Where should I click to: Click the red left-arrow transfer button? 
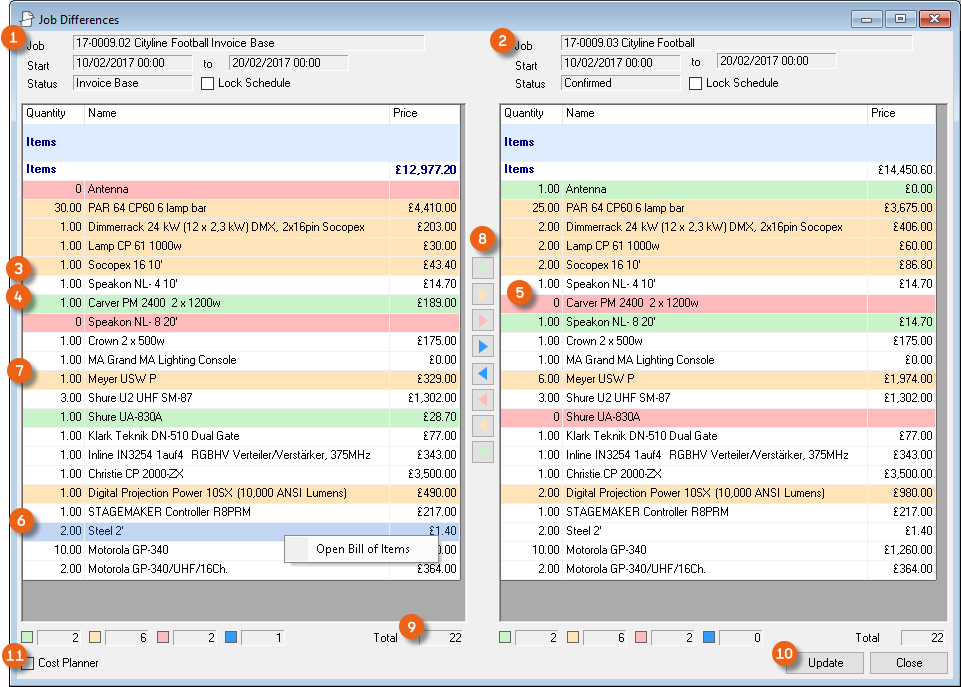pyautogui.click(x=482, y=400)
